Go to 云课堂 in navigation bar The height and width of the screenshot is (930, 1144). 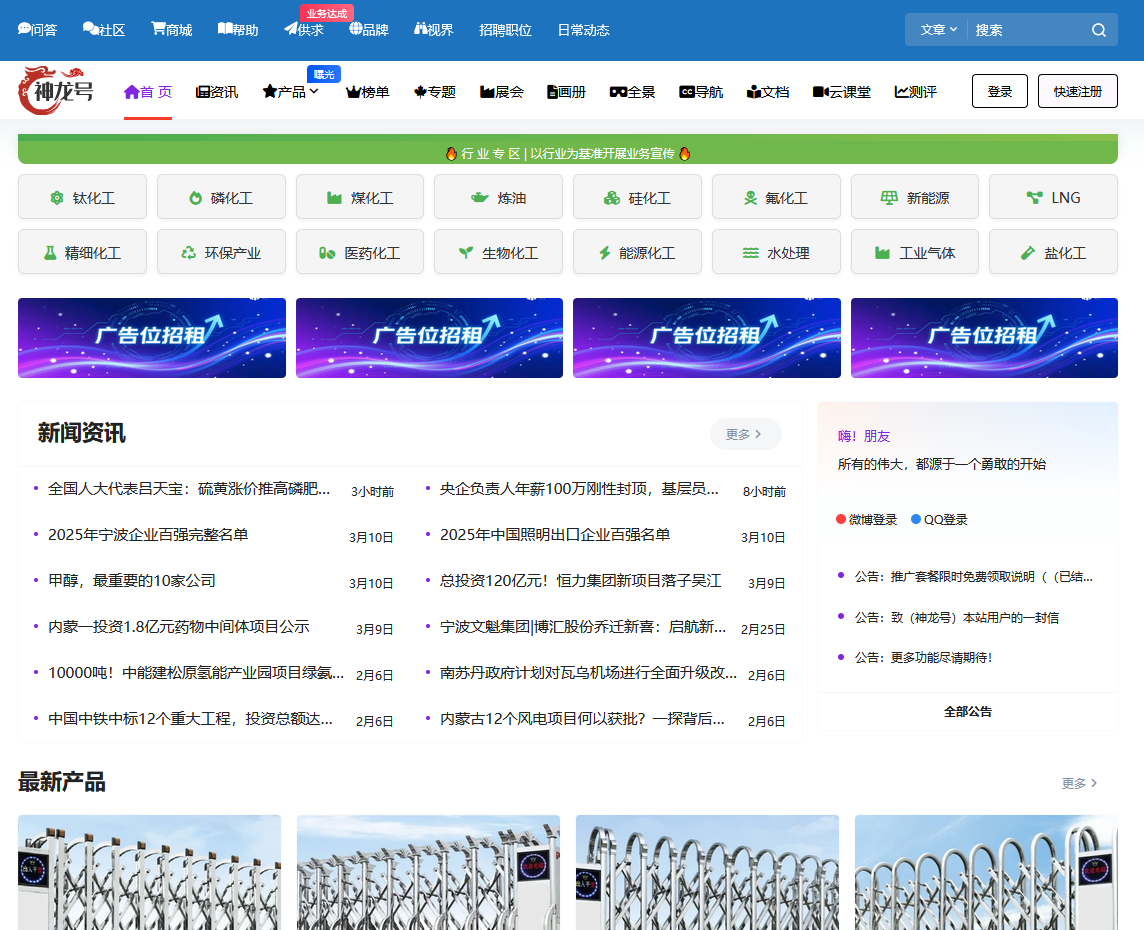click(x=841, y=92)
